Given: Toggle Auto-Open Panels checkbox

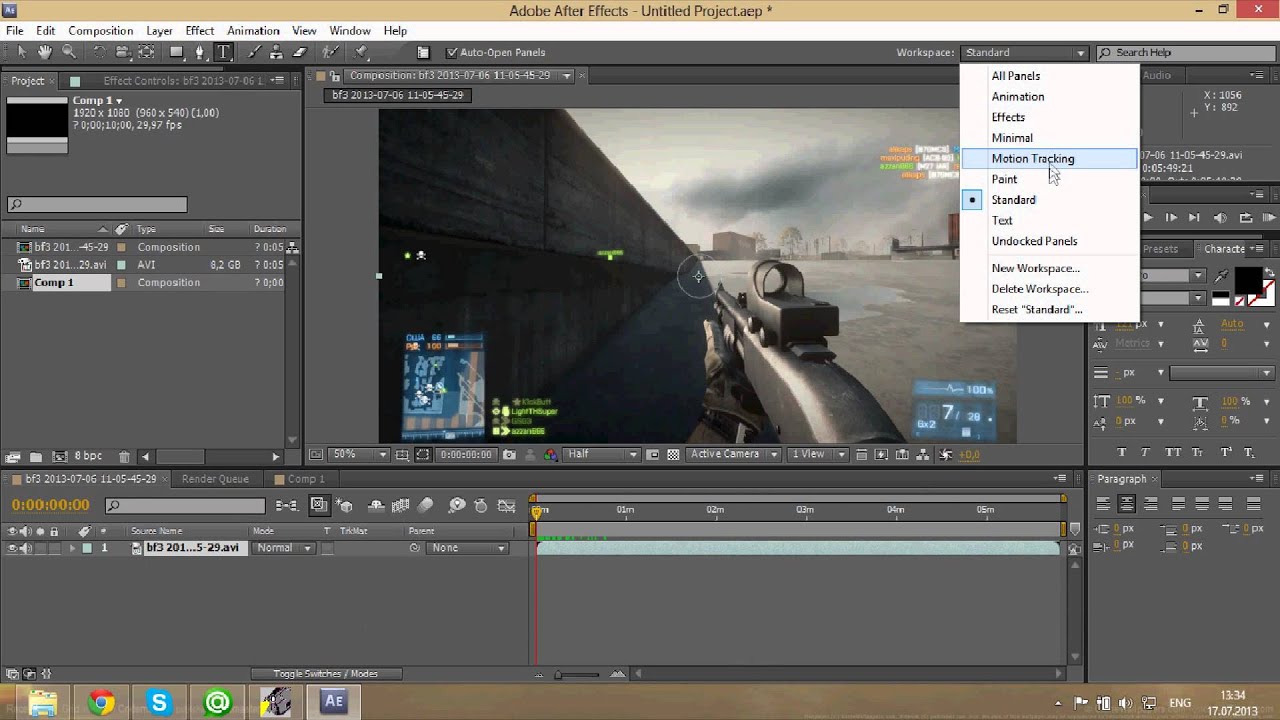Looking at the screenshot, I should click(x=452, y=52).
